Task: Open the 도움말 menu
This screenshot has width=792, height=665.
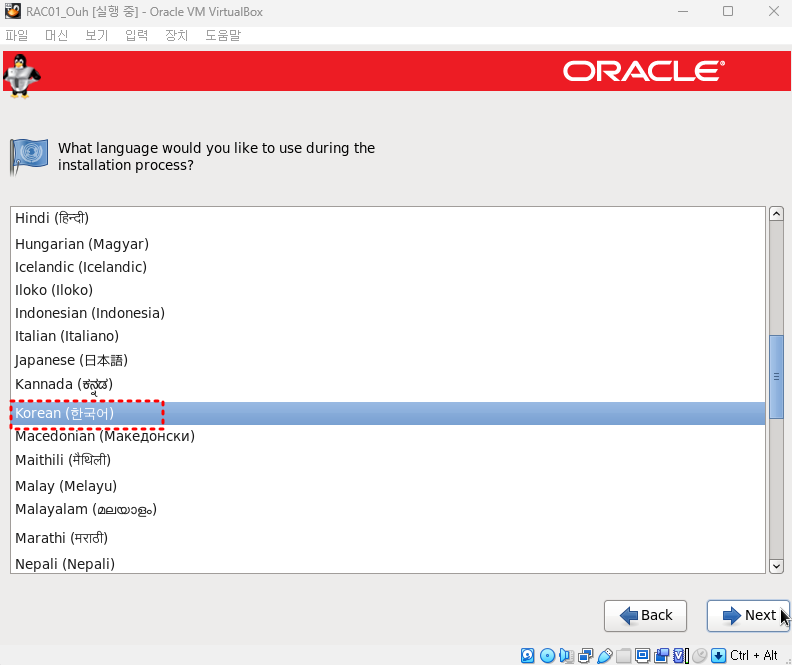Action: coord(223,35)
